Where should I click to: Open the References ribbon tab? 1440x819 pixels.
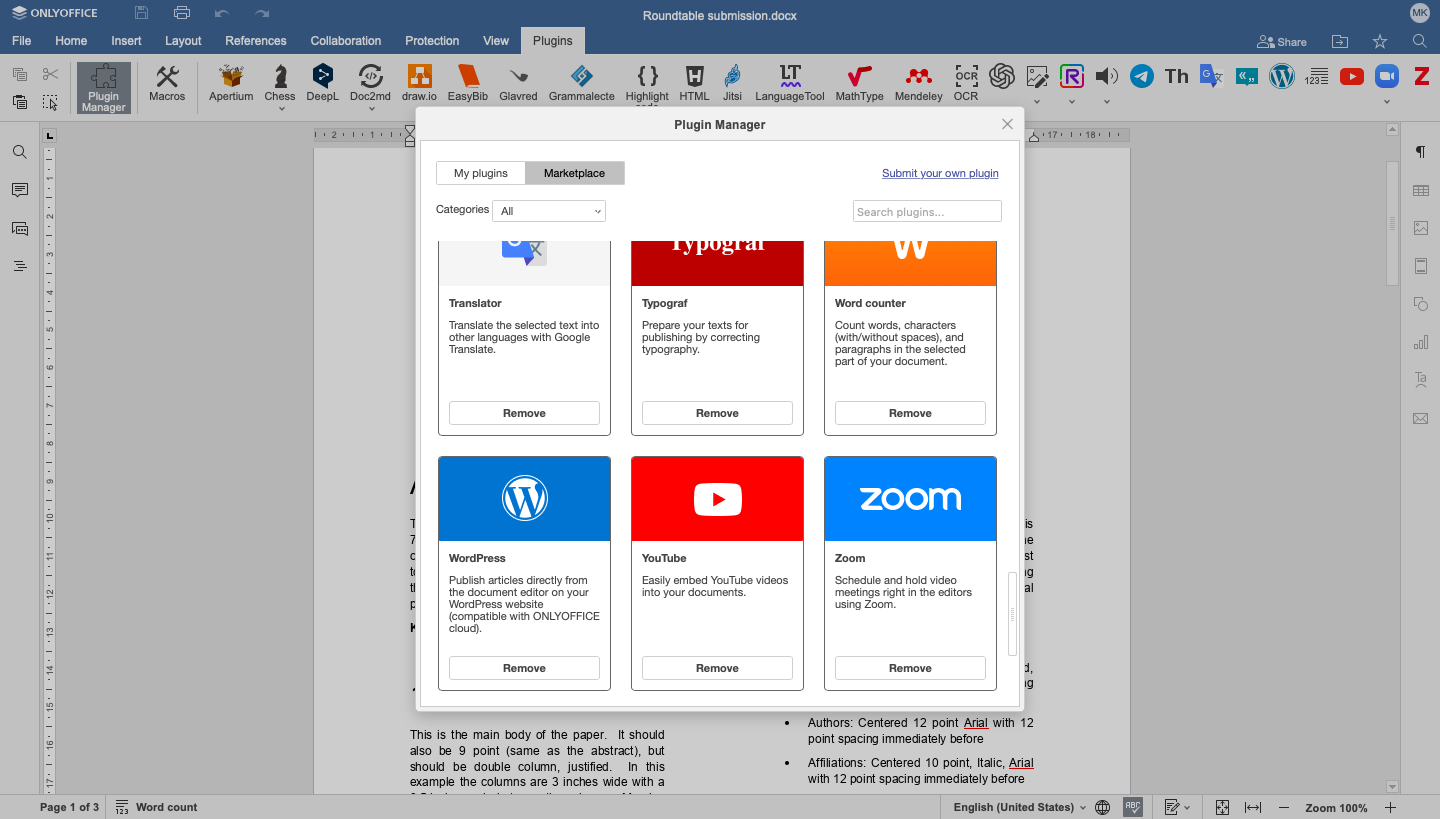(255, 41)
